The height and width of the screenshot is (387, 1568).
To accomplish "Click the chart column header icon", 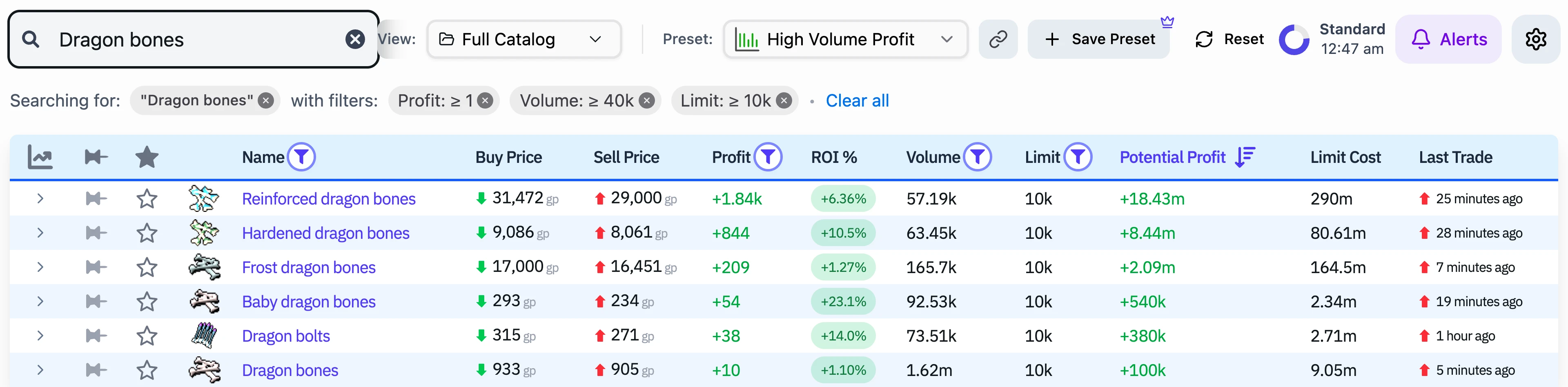I will (40, 157).
